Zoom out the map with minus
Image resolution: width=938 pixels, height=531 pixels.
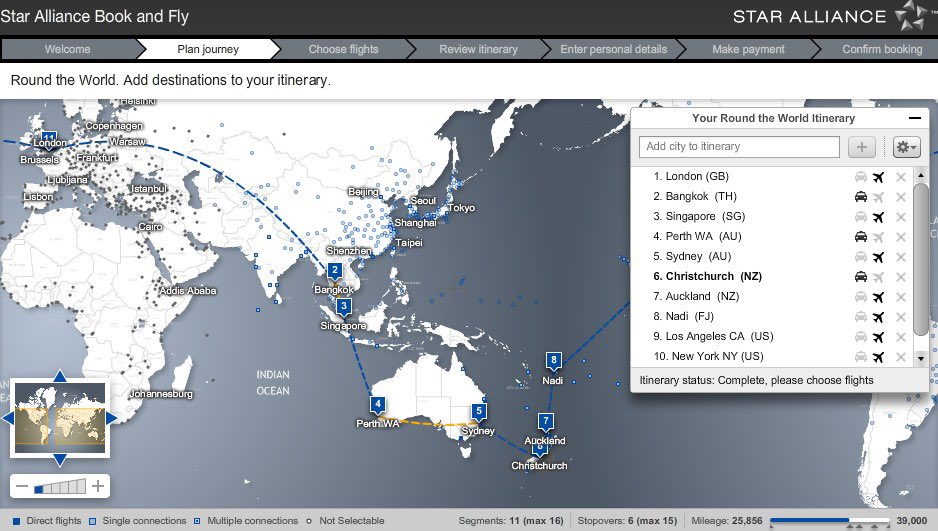pos(22,486)
